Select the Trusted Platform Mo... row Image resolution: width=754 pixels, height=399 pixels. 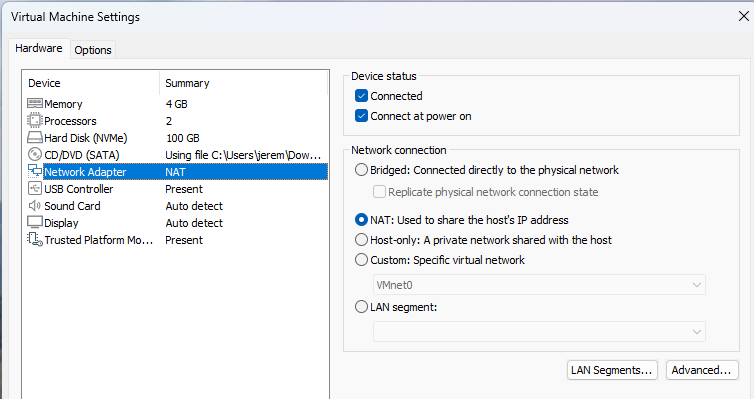point(177,240)
